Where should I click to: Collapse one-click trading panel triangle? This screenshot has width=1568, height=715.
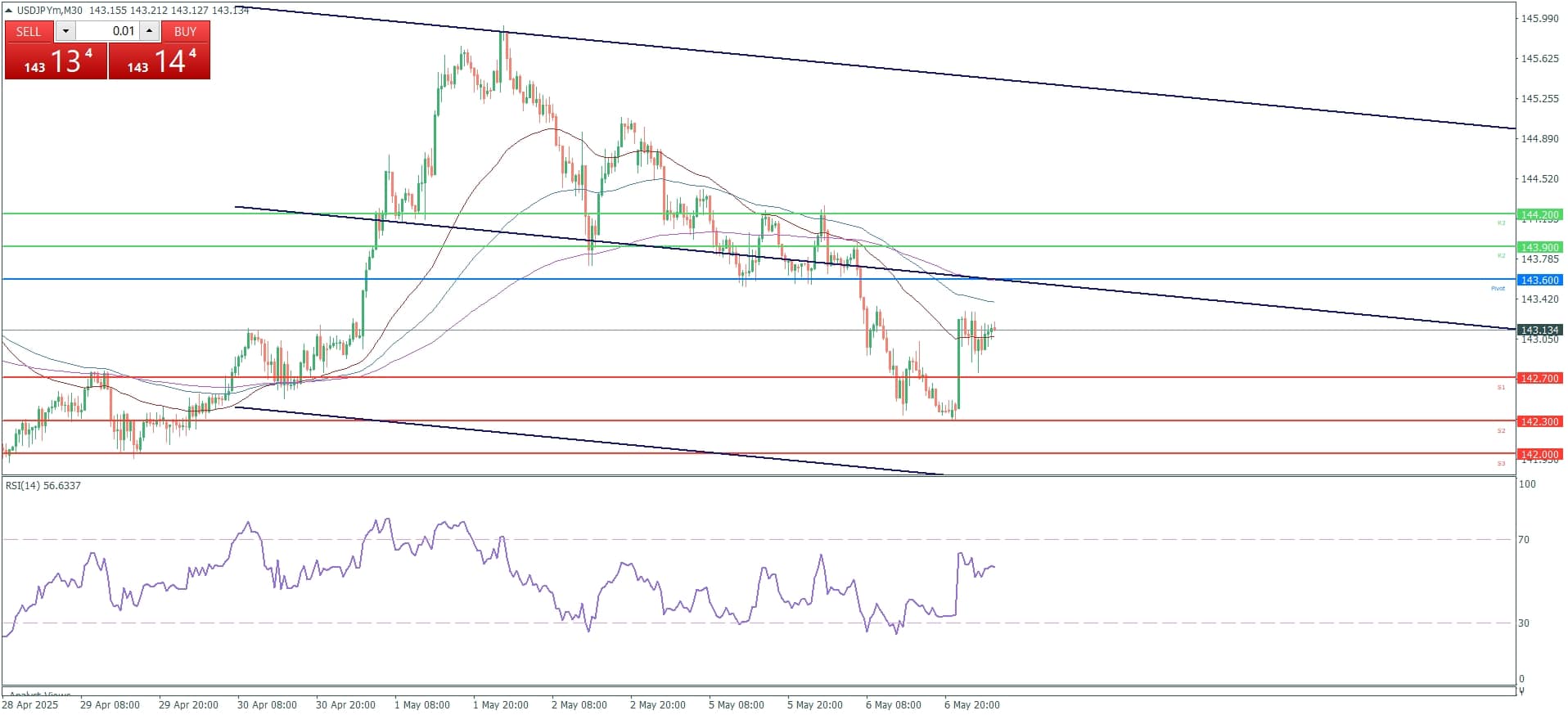[x=8, y=10]
